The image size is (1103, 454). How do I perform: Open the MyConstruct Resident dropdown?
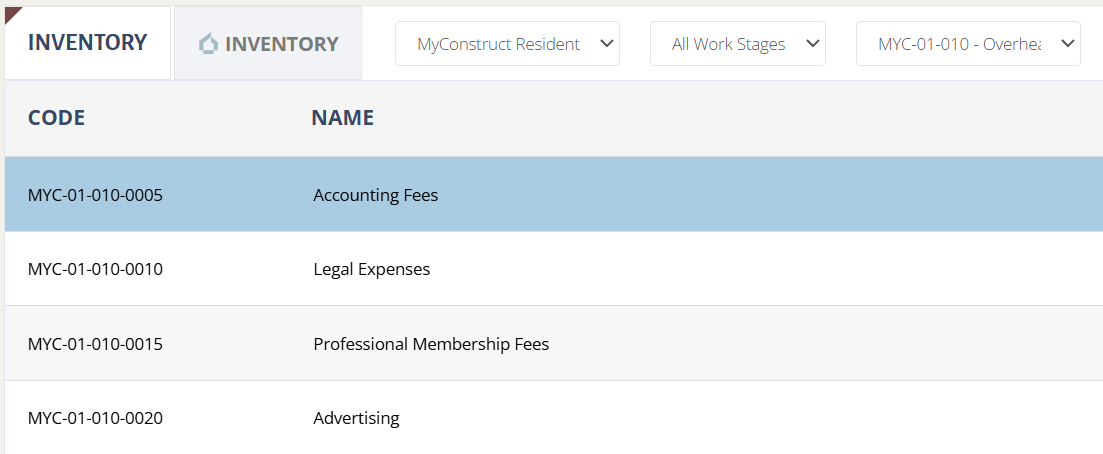(507, 44)
